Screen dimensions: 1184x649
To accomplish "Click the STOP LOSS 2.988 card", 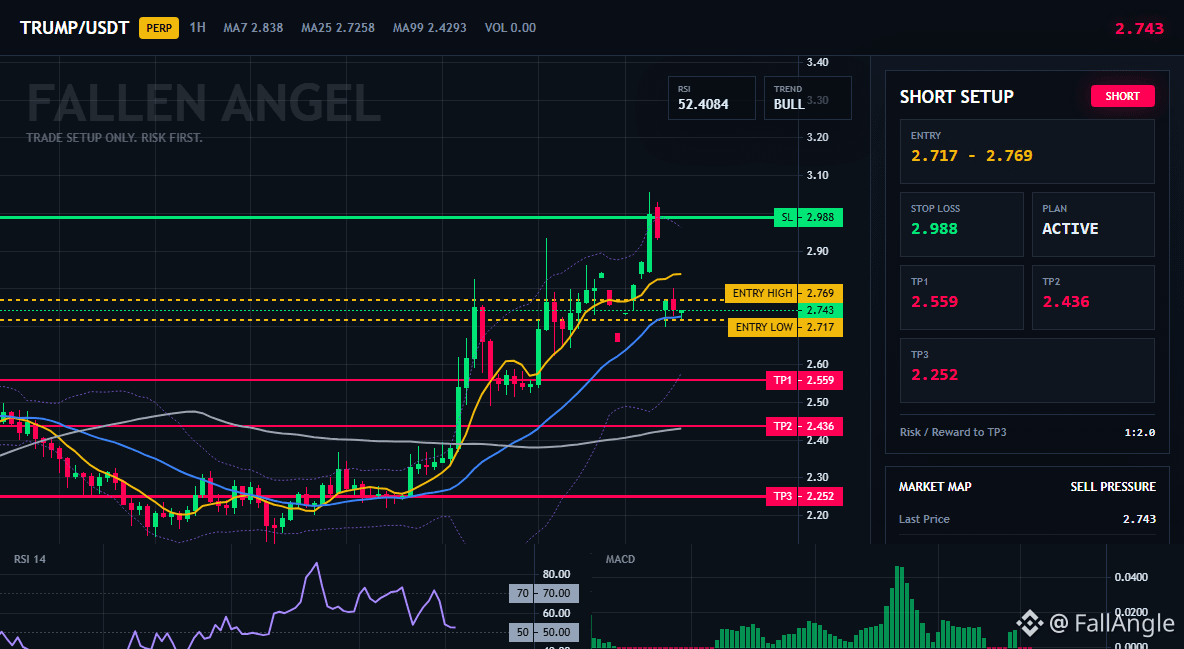I will coord(961,224).
